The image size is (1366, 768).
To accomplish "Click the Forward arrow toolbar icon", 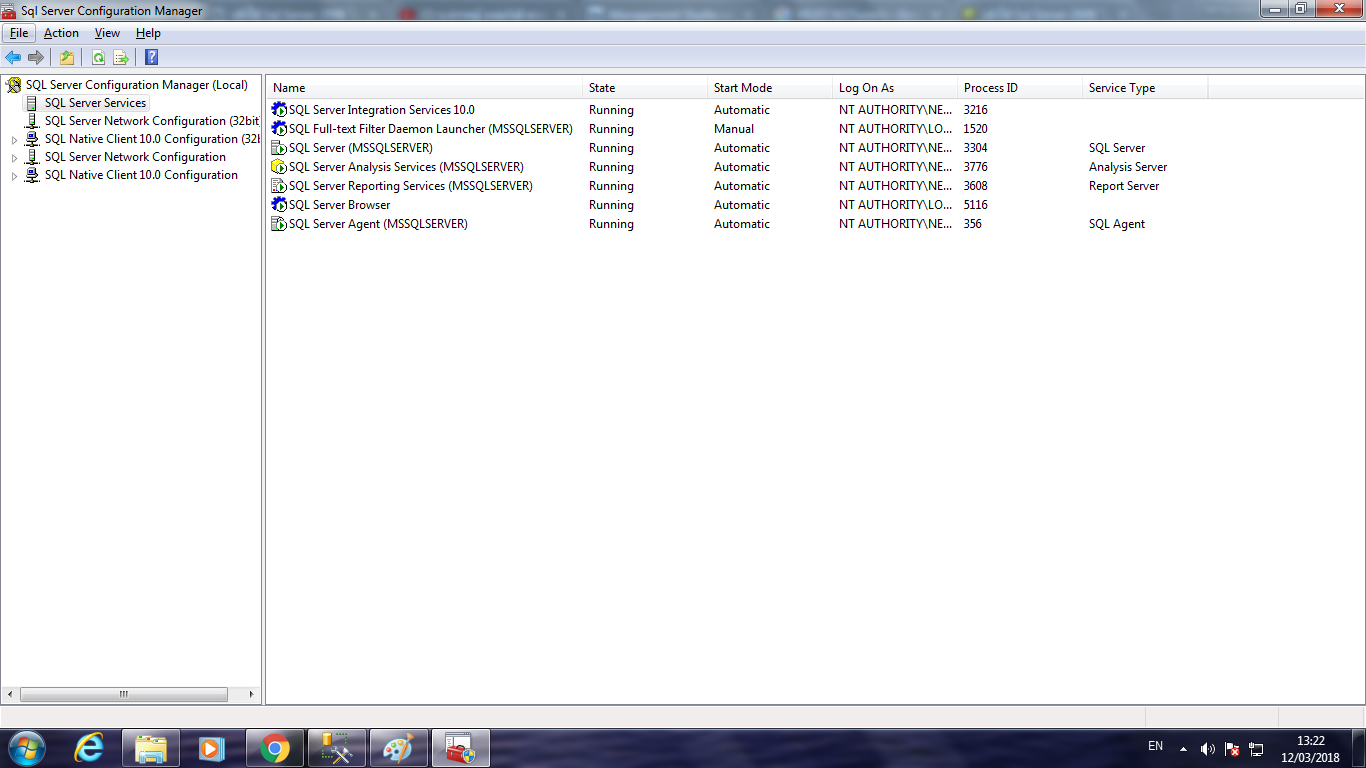I will (36, 57).
